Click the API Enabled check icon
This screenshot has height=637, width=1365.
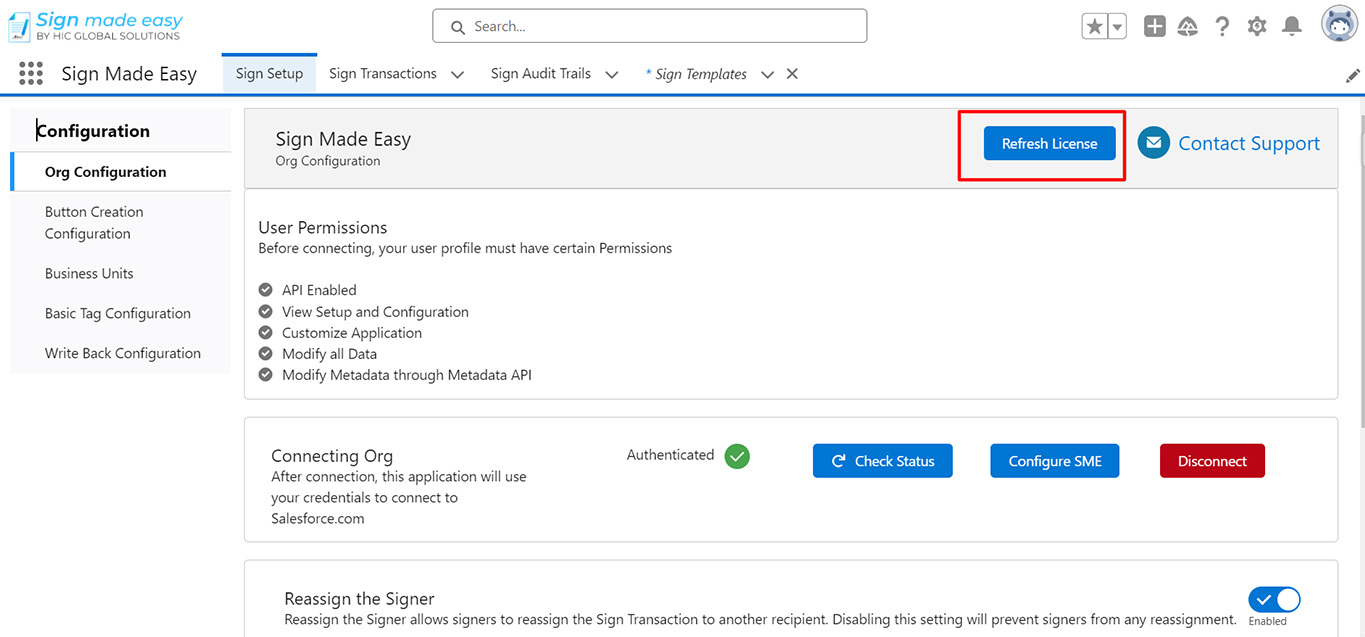pyautogui.click(x=265, y=289)
